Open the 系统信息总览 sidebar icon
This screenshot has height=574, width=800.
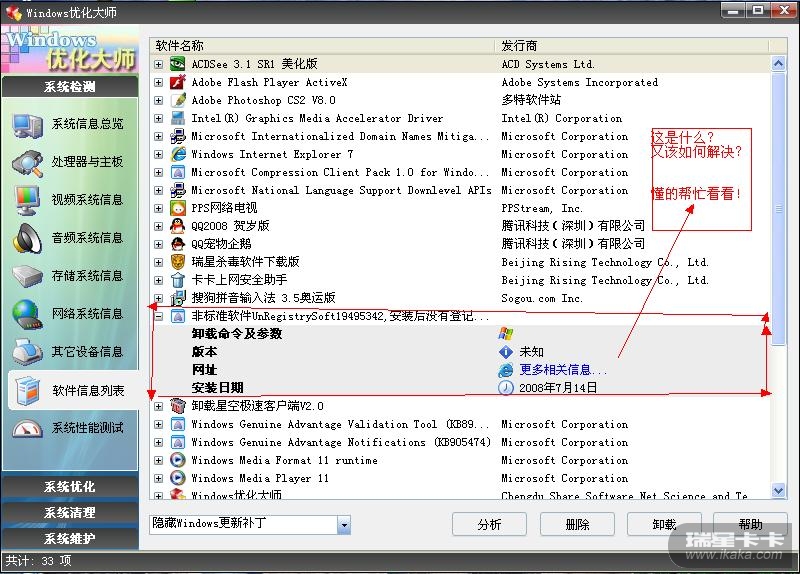[x=28, y=125]
